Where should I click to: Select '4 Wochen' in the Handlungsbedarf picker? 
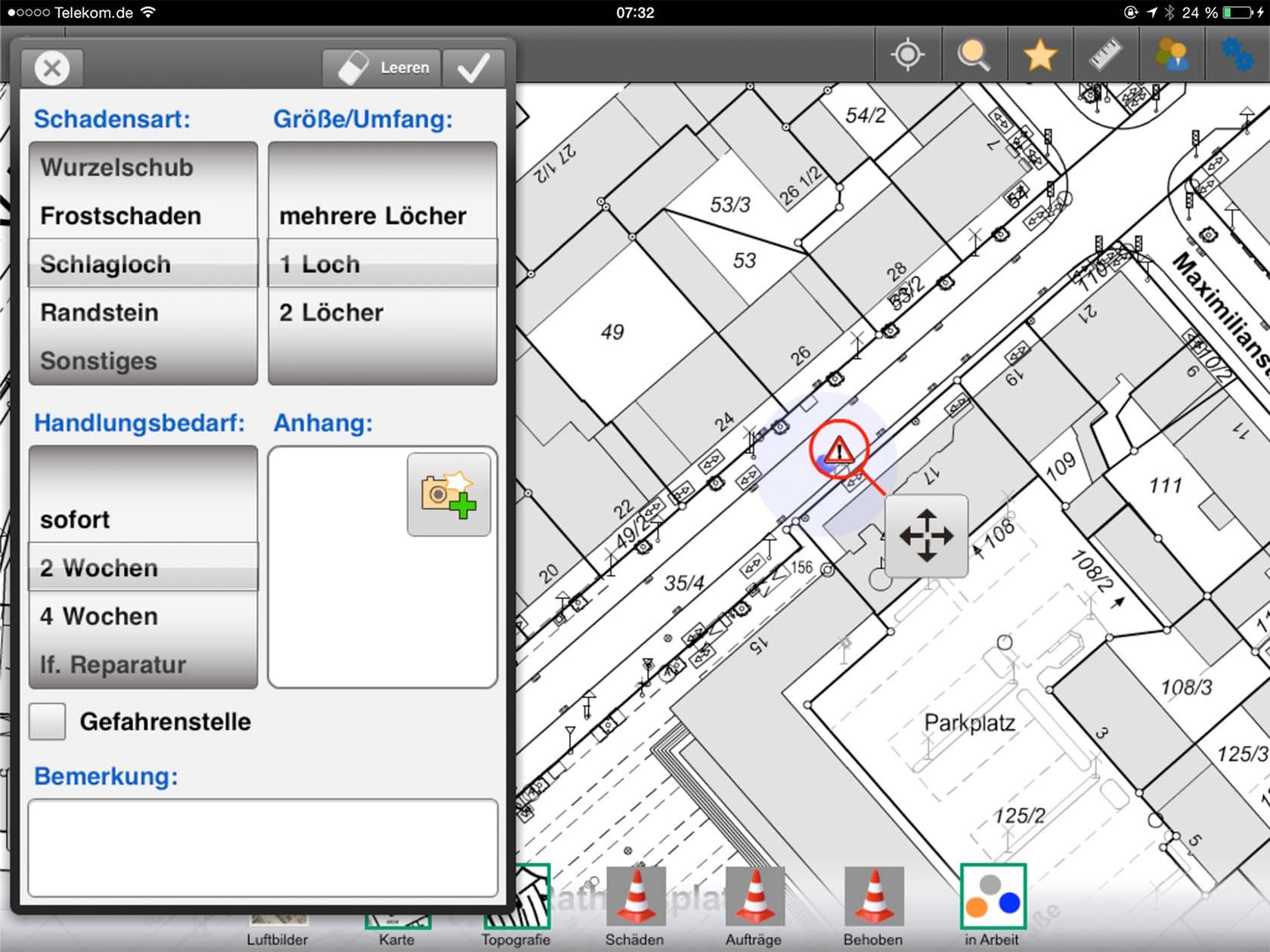pos(99,617)
